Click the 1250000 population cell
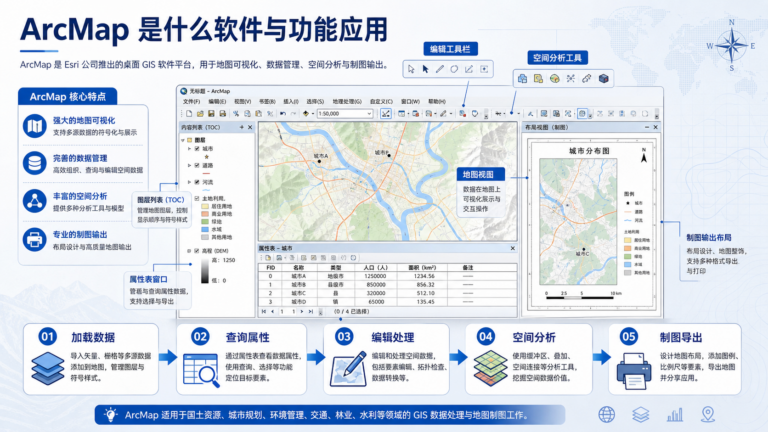768x432 pixels. [x=376, y=276]
